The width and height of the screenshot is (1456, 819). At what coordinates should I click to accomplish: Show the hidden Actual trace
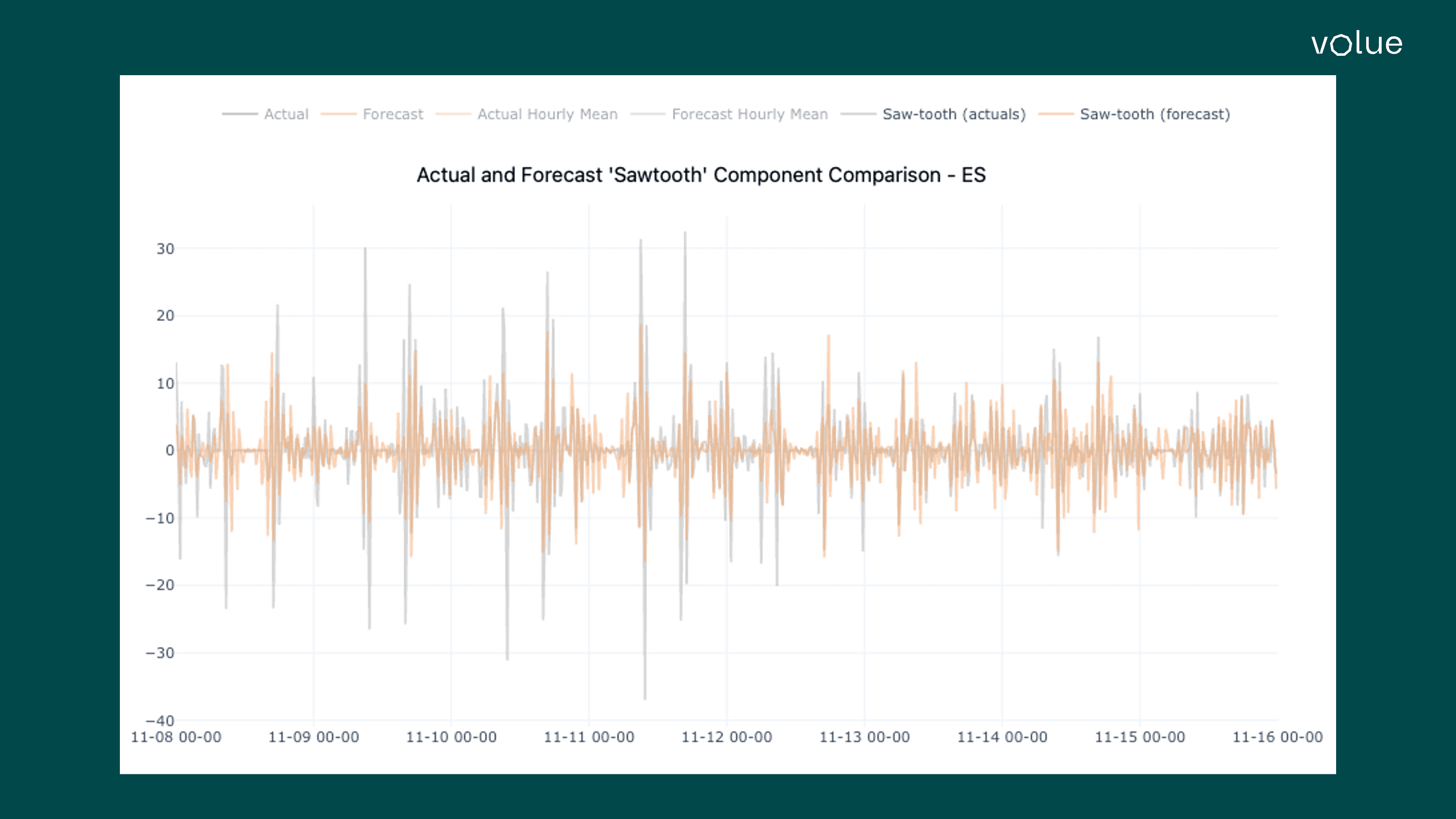(x=286, y=114)
